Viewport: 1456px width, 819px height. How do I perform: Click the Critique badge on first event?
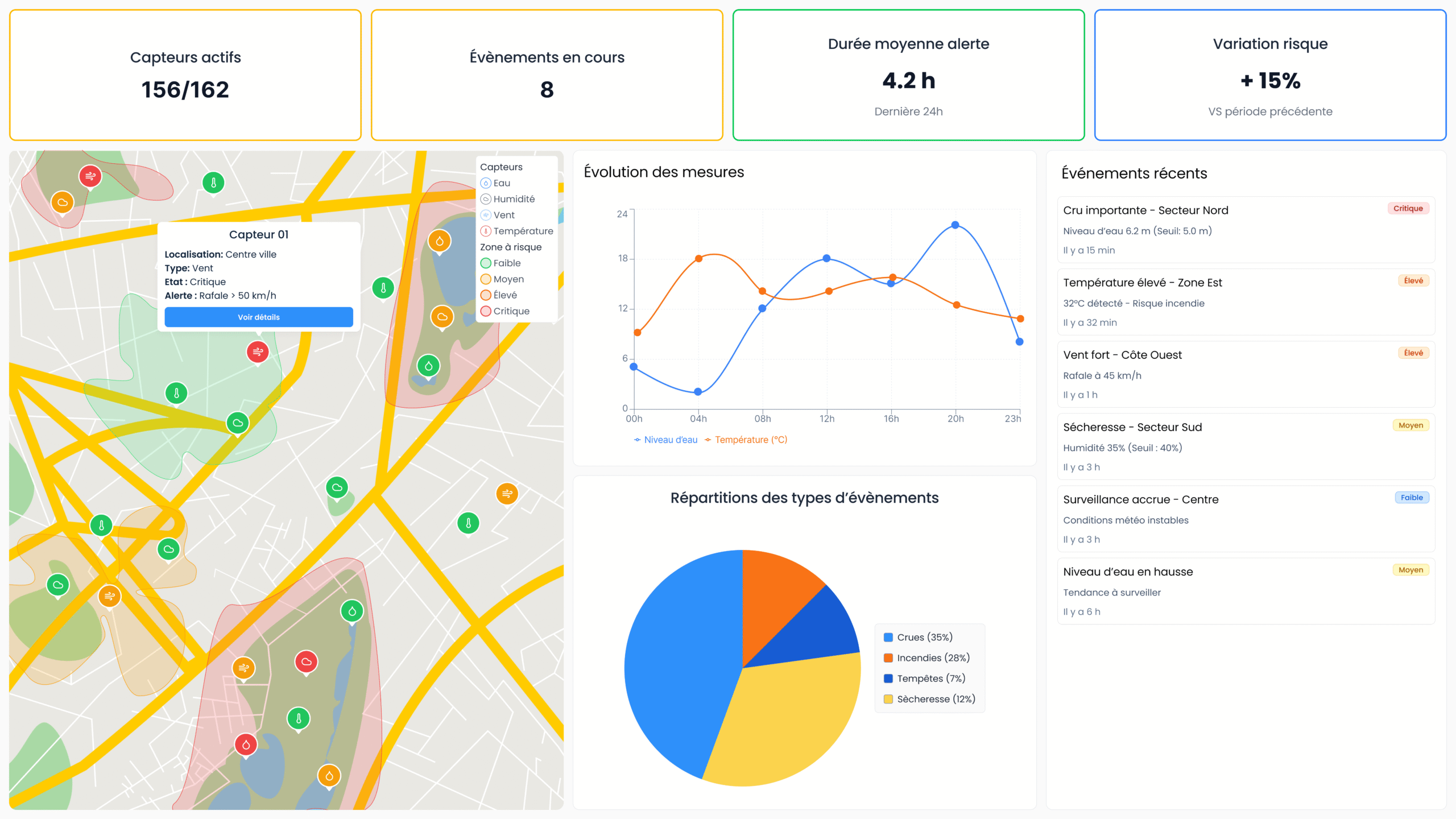[1408, 208]
